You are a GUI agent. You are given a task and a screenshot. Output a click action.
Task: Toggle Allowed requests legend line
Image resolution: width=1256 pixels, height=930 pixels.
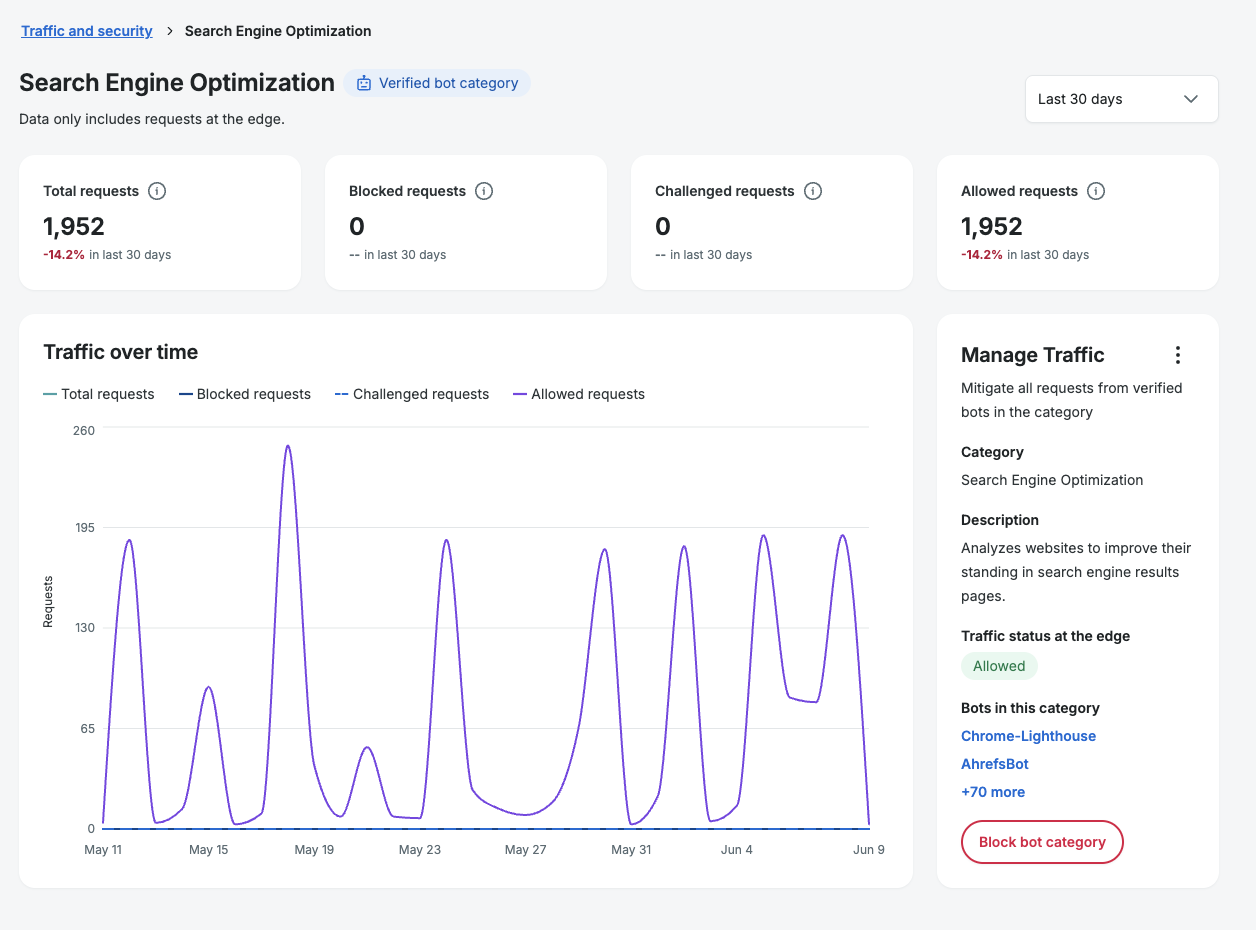pyautogui.click(x=579, y=394)
